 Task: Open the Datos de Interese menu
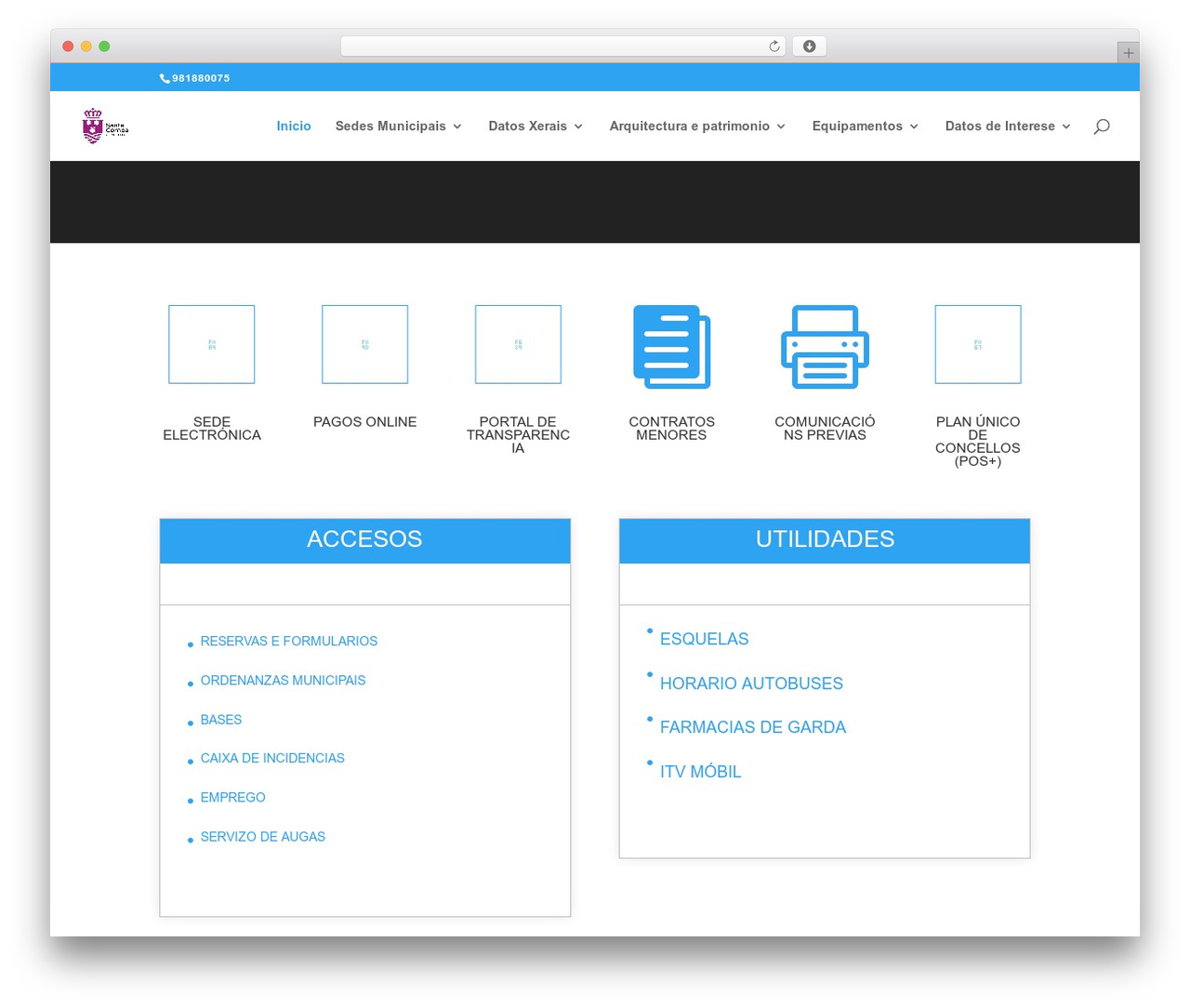(999, 126)
